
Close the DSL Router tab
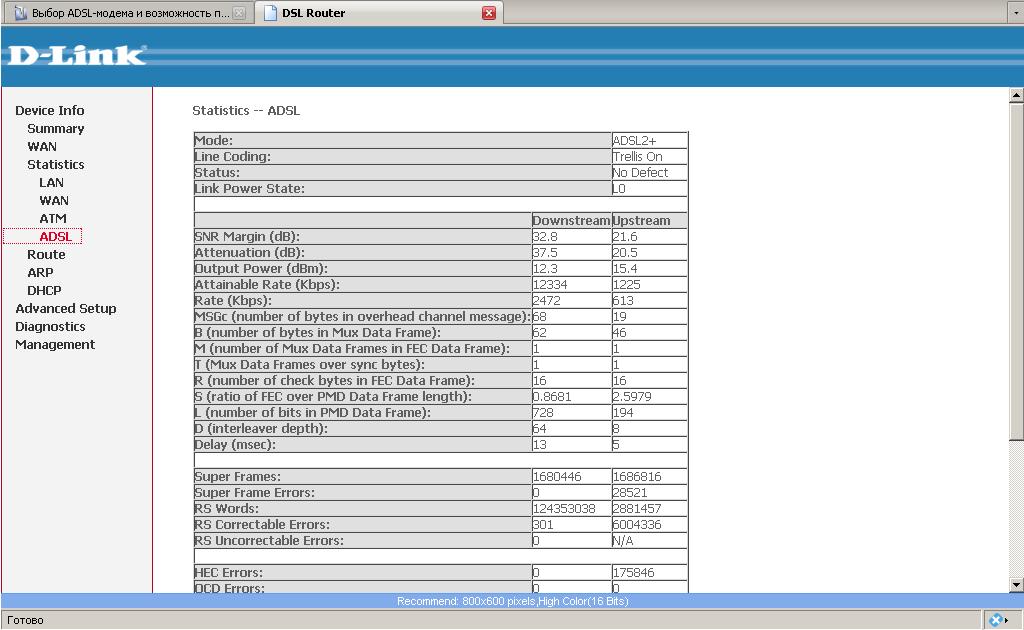489,13
